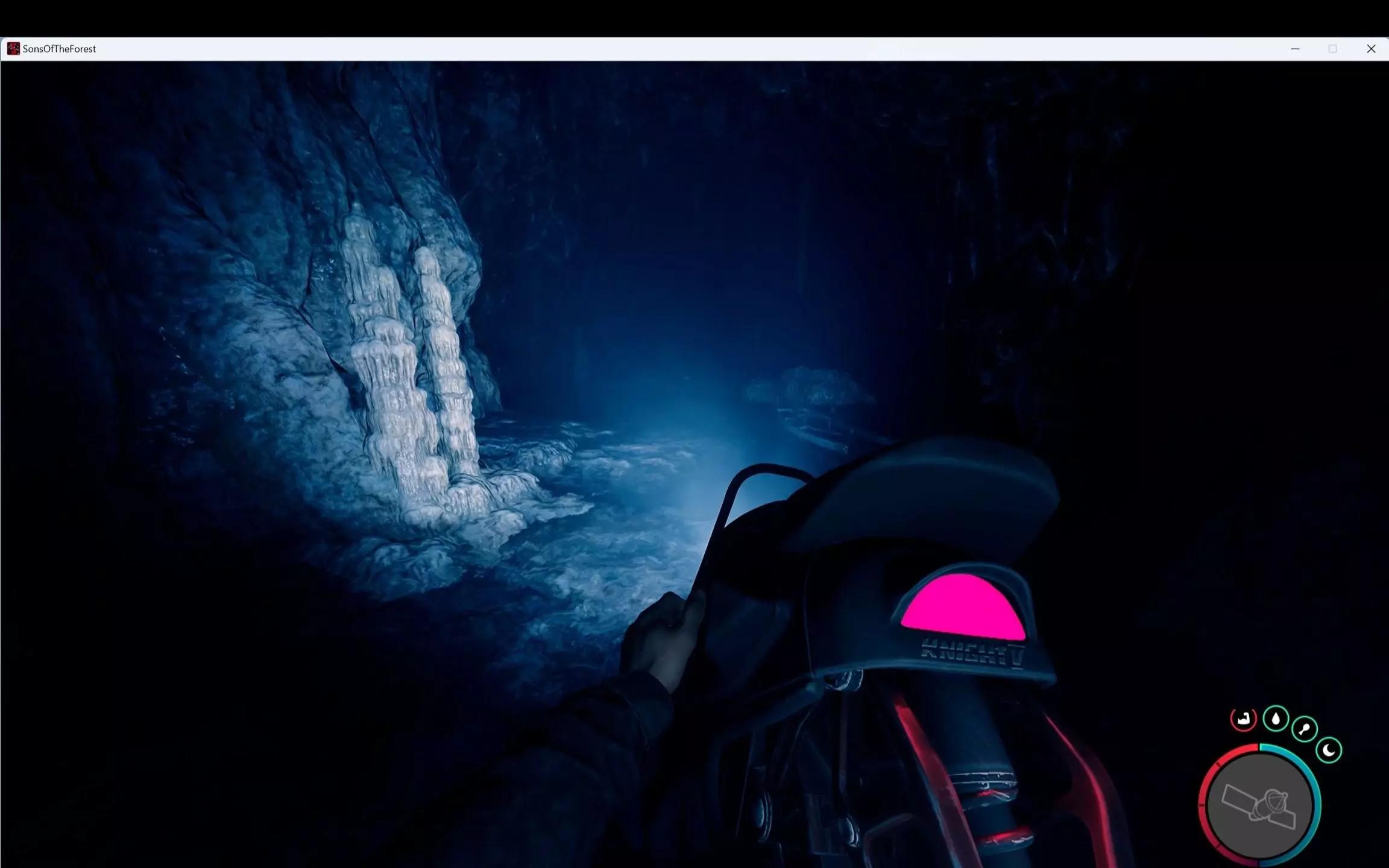Click the SonsOfTheForest app icon in title bar

tap(13, 49)
